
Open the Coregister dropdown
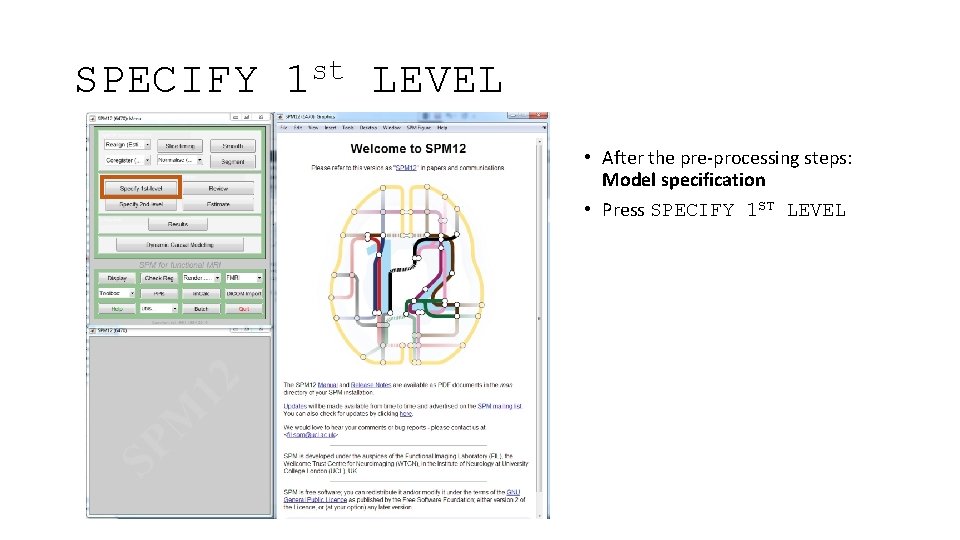click(x=127, y=160)
